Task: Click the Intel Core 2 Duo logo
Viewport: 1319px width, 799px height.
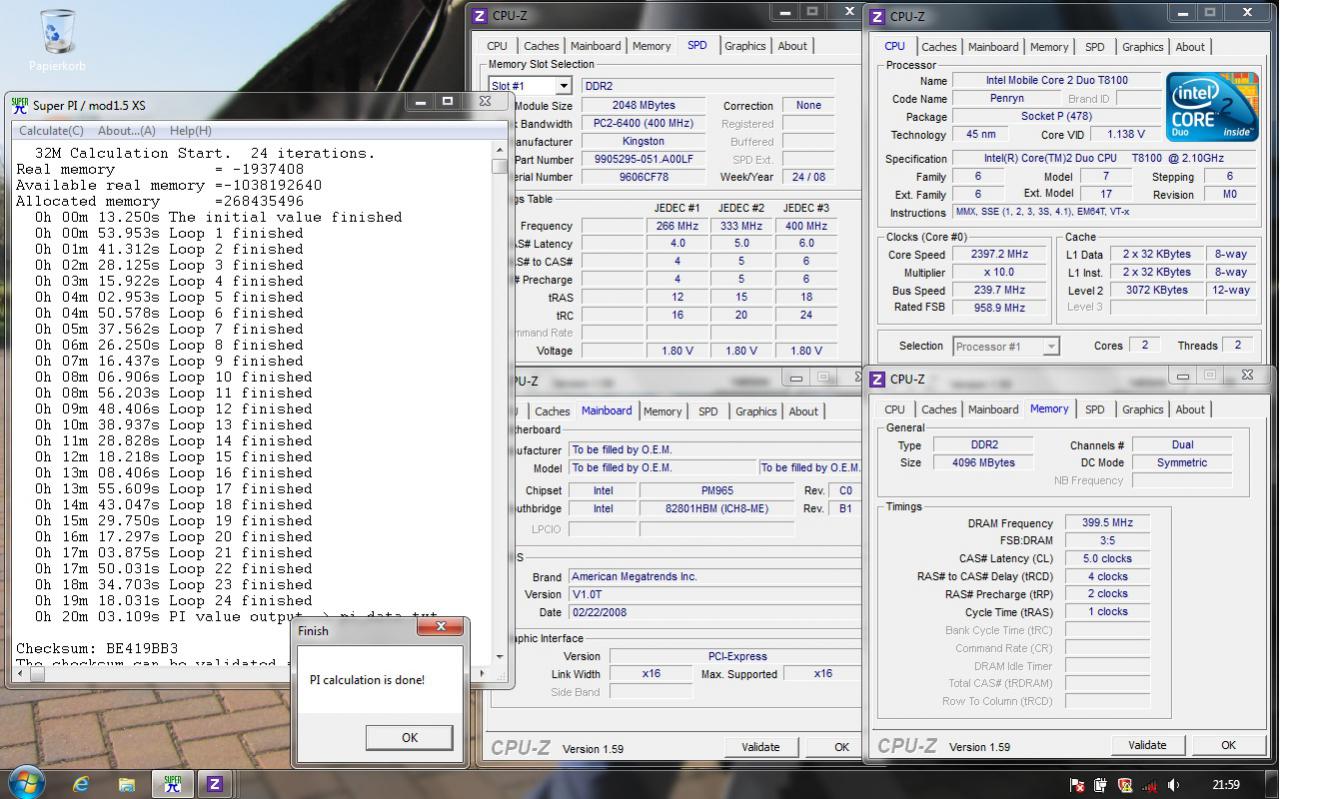Action: tap(1211, 107)
